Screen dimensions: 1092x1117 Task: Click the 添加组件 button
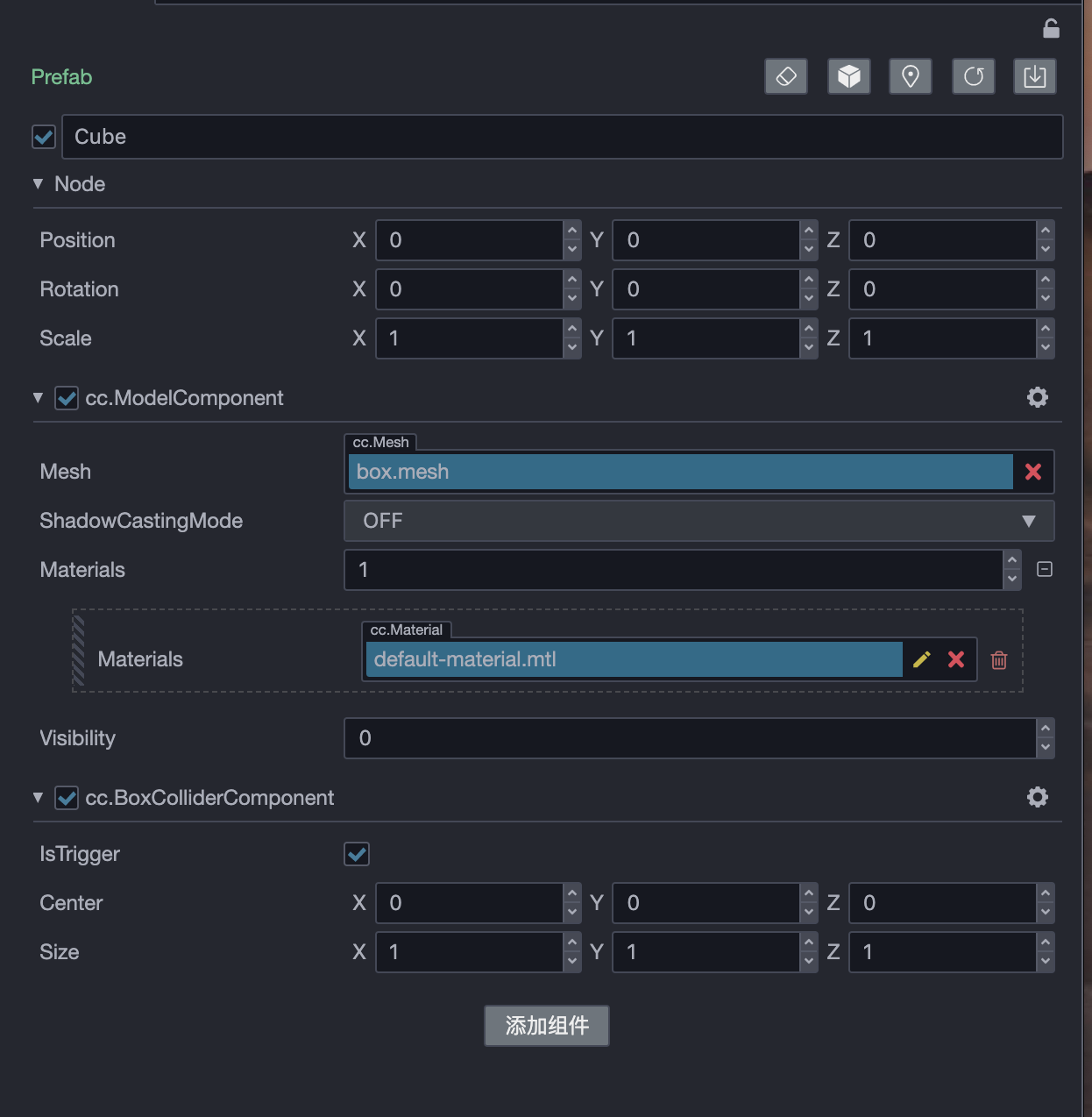[x=546, y=1025]
